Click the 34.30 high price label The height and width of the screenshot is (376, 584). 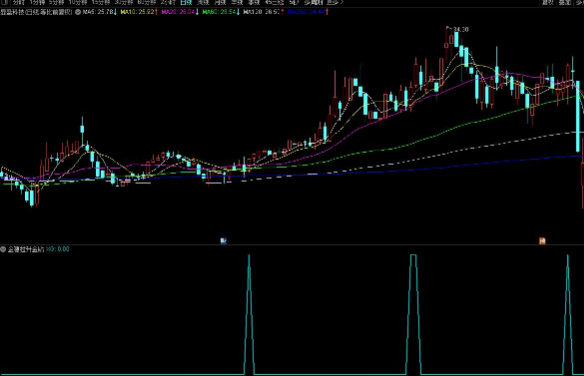pyautogui.click(x=461, y=29)
